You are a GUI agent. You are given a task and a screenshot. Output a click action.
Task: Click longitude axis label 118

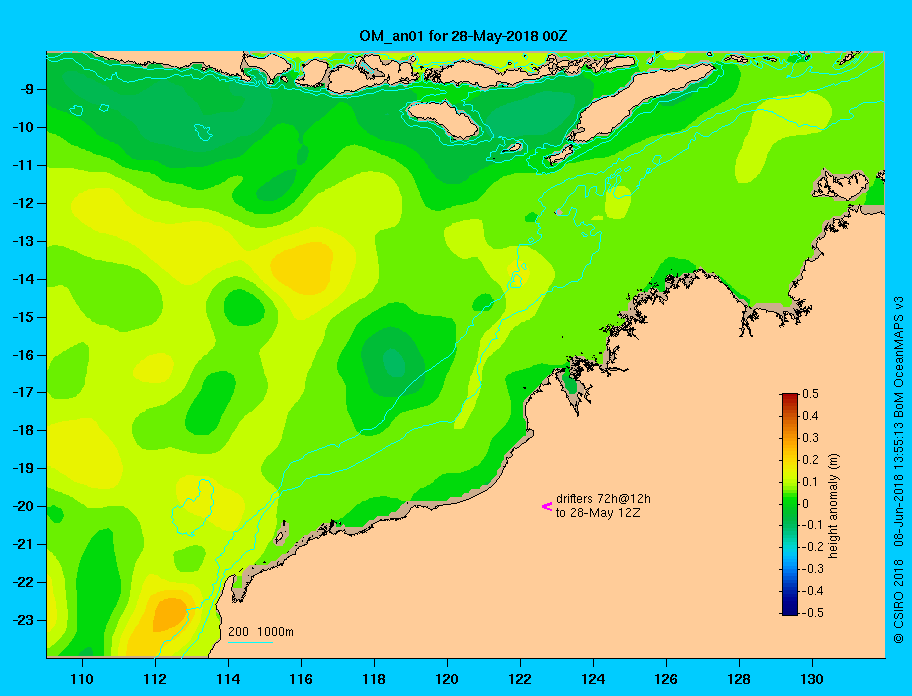click(374, 679)
